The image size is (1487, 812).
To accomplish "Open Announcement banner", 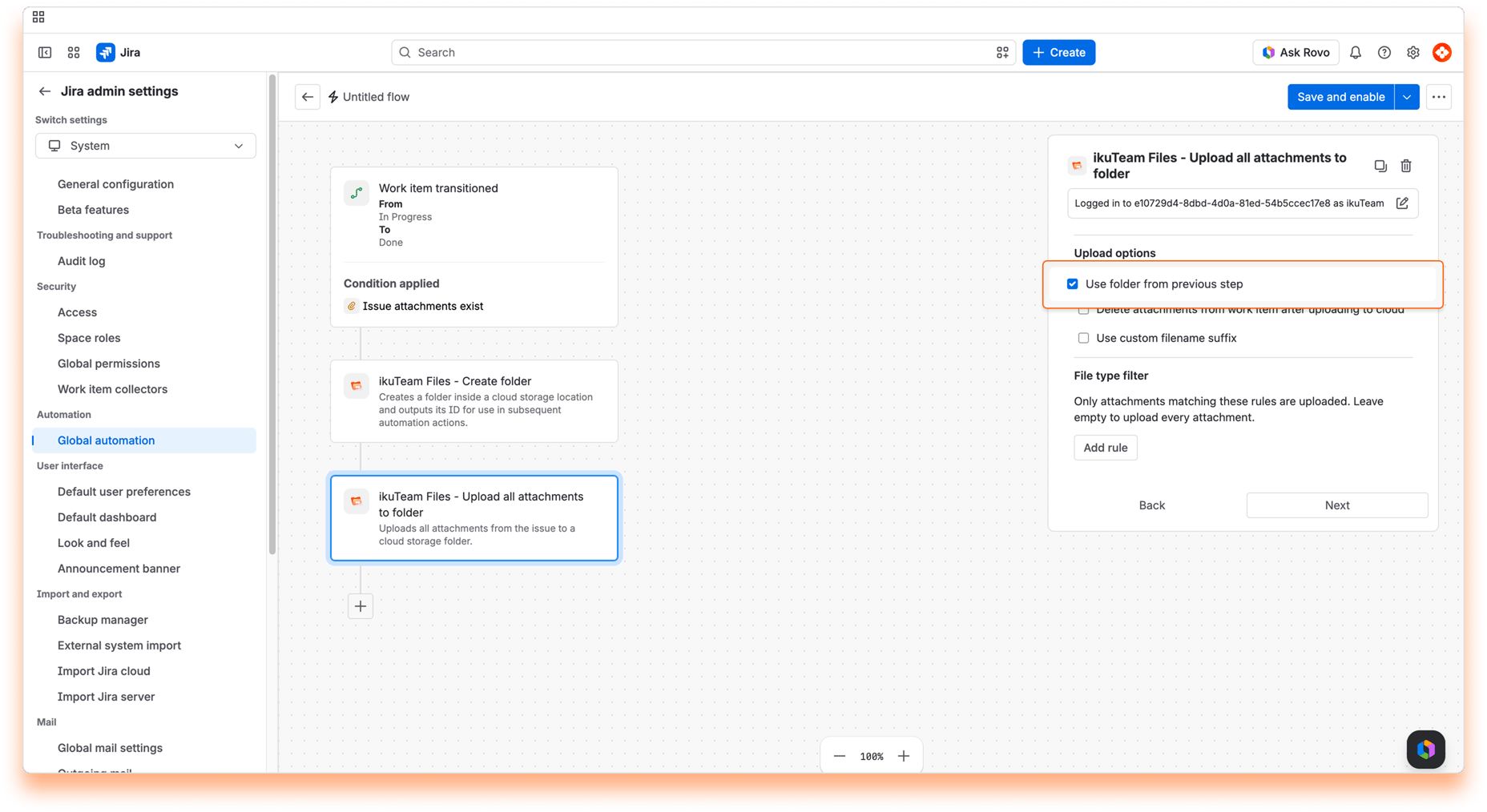I will (x=119, y=569).
